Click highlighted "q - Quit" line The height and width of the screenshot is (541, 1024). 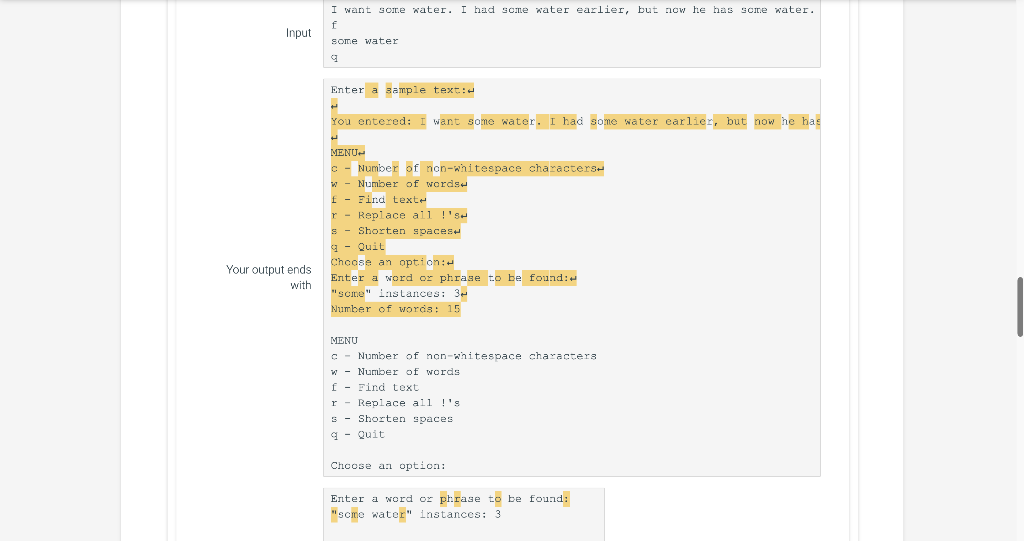(358, 247)
